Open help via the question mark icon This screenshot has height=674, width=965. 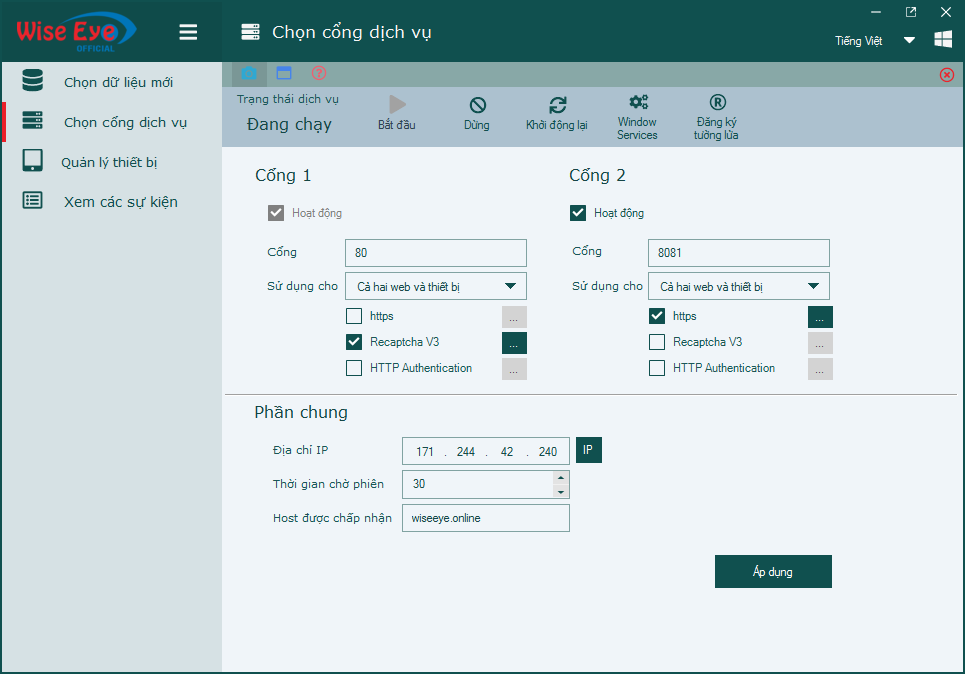[318, 73]
